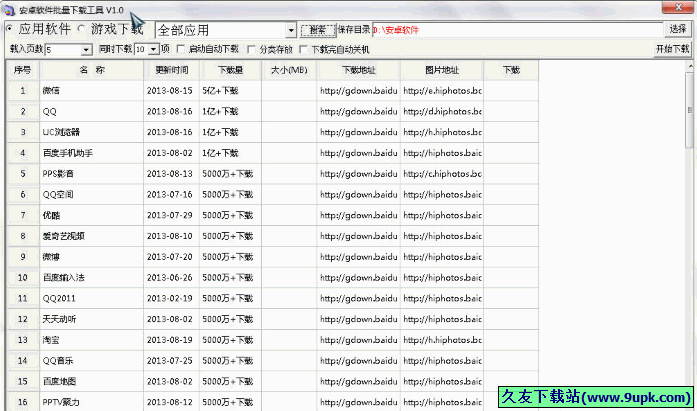Click the 开始下载 button

click(x=673, y=49)
